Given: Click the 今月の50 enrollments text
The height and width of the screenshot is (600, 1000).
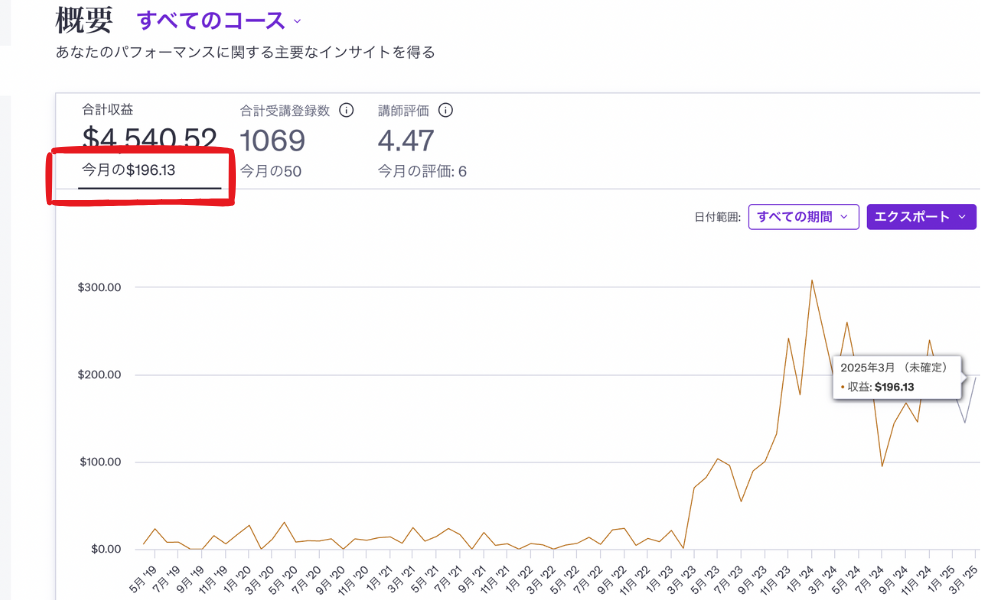Looking at the screenshot, I should pyautogui.click(x=271, y=171).
